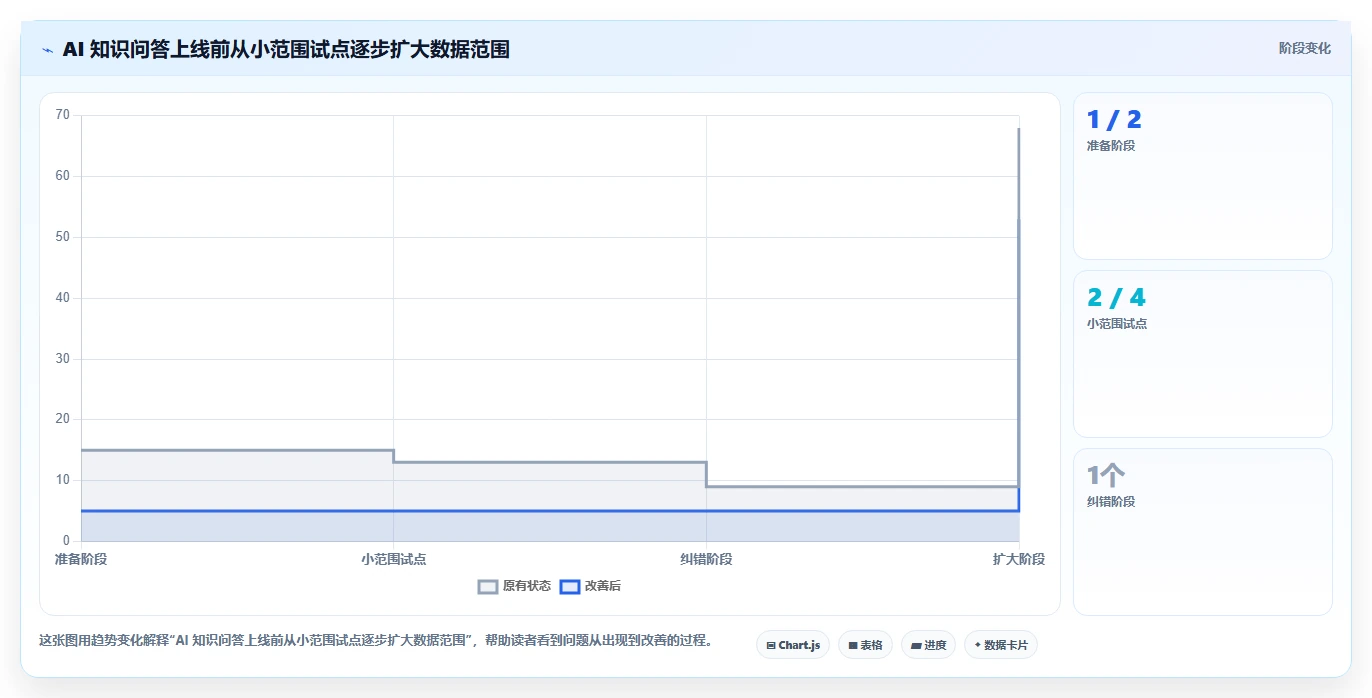Click the 扩大阶段 x-axis label
The height and width of the screenshot is (698, 1372).
tap(1018, 559)
